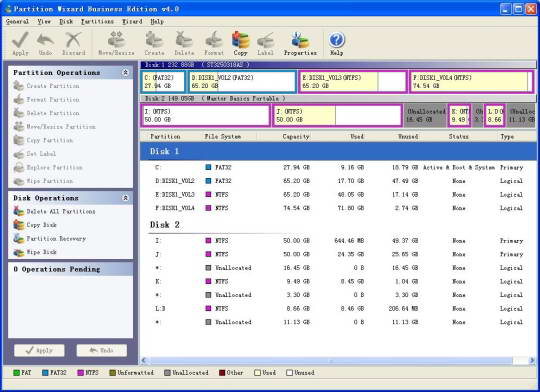Viewport: 540px width, 392px height.
Task: Click the Apply toolbar checkmark icon
Action: [20, 40]
